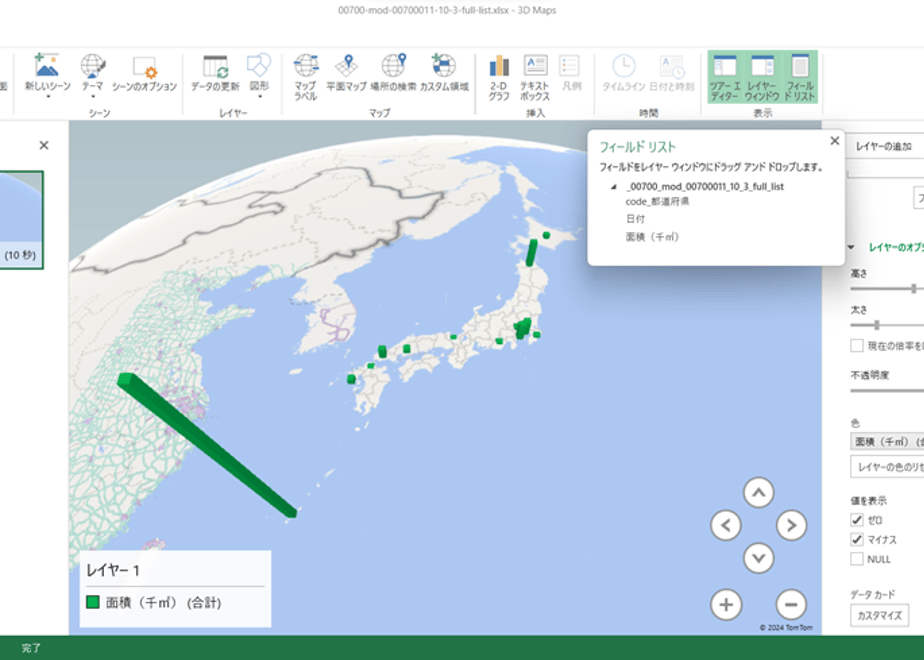Click the tall green bar on Hokkaido
The width and height of the screenshot is (924, 660).
click(532, 252)
